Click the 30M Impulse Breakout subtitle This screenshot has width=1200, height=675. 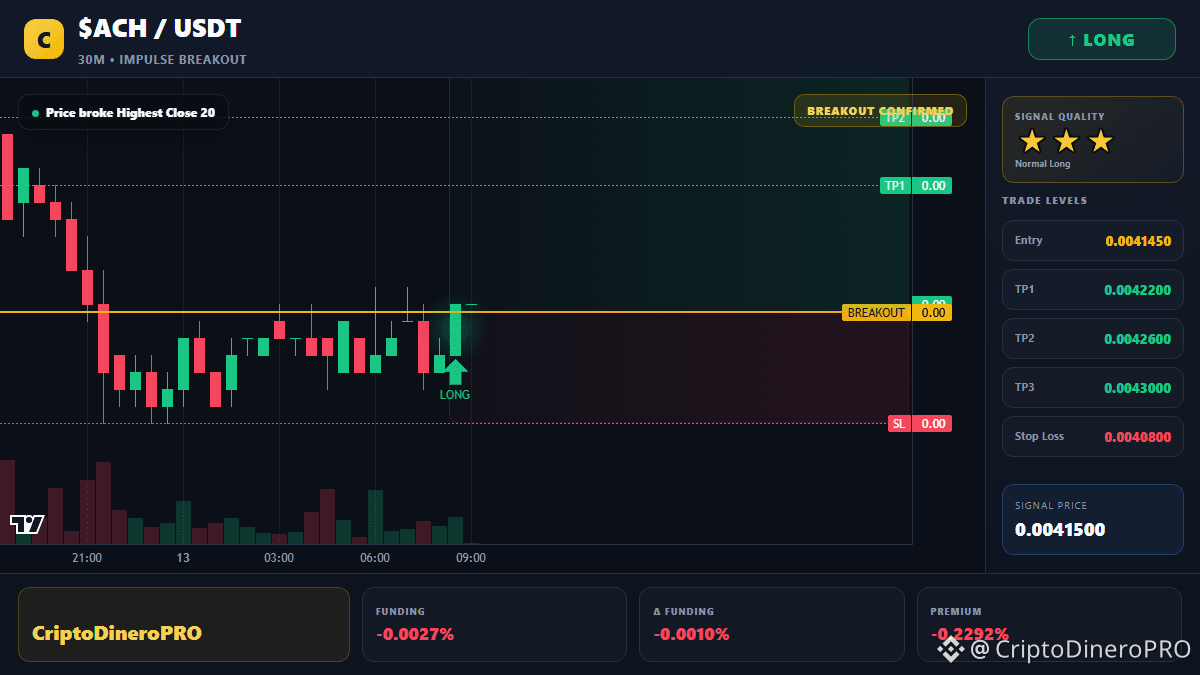[x=162, y=59]
